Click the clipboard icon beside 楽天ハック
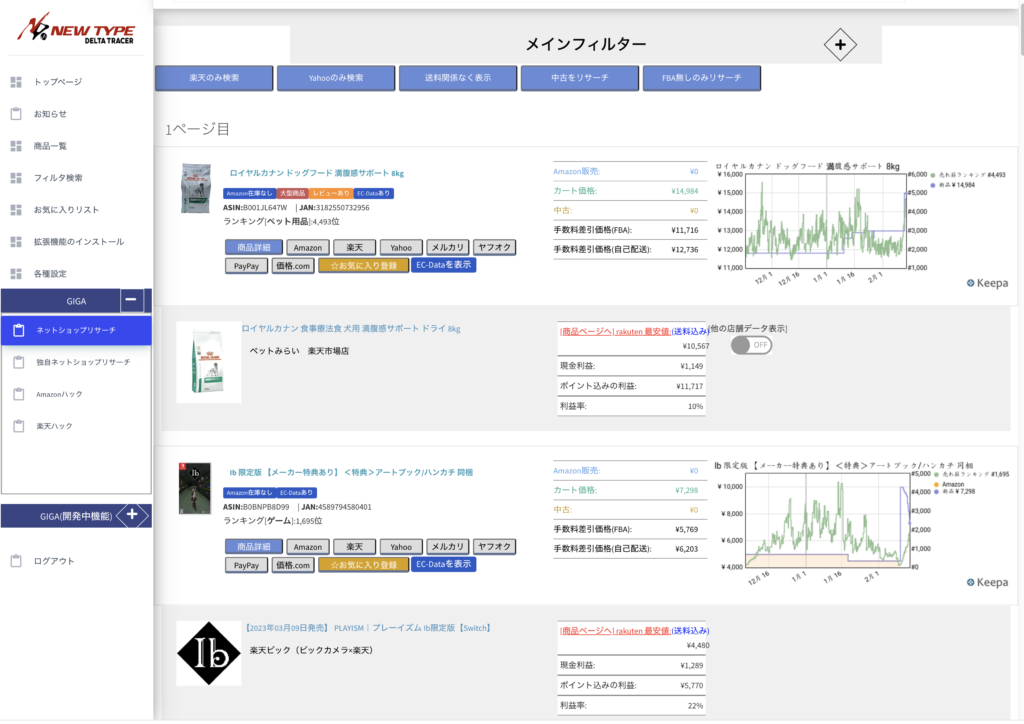The width and height of the screenshot is (1024, 724). click(x=19, y=426)
